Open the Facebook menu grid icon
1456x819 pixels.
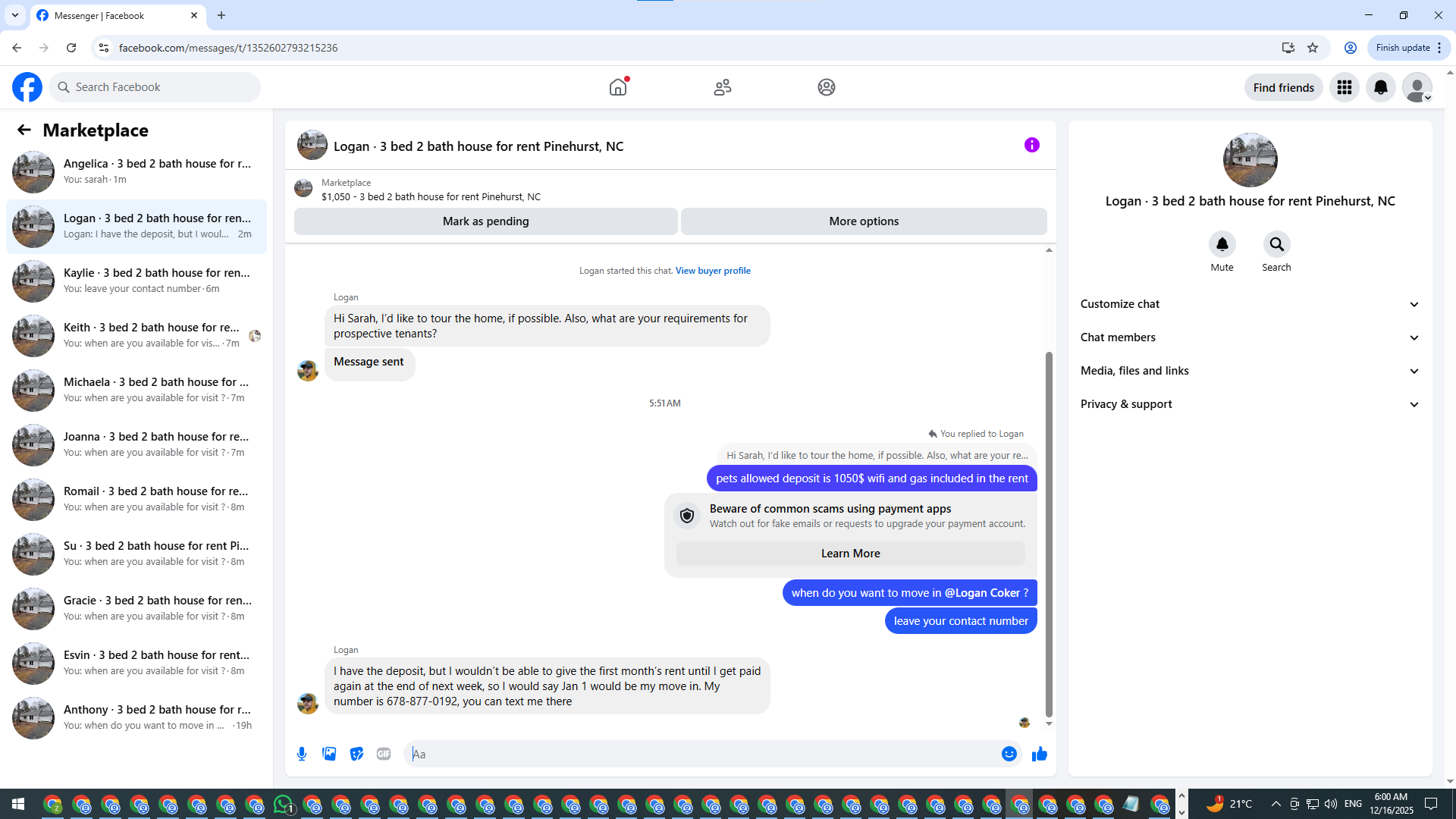pyautogui.click(x=1345, y=87)
